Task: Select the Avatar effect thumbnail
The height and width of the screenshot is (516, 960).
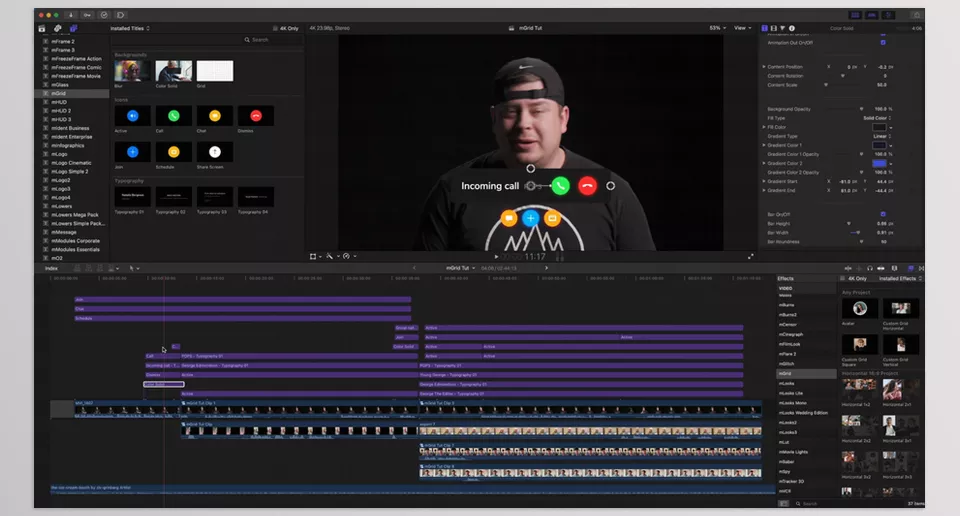Action: coord(860,308)
